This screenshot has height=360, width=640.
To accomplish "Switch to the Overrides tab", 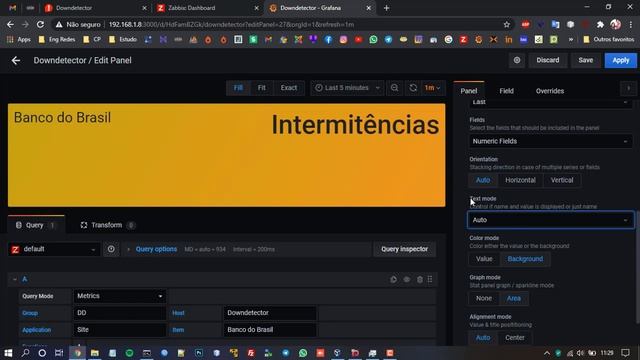I will [x=549, y=91].
